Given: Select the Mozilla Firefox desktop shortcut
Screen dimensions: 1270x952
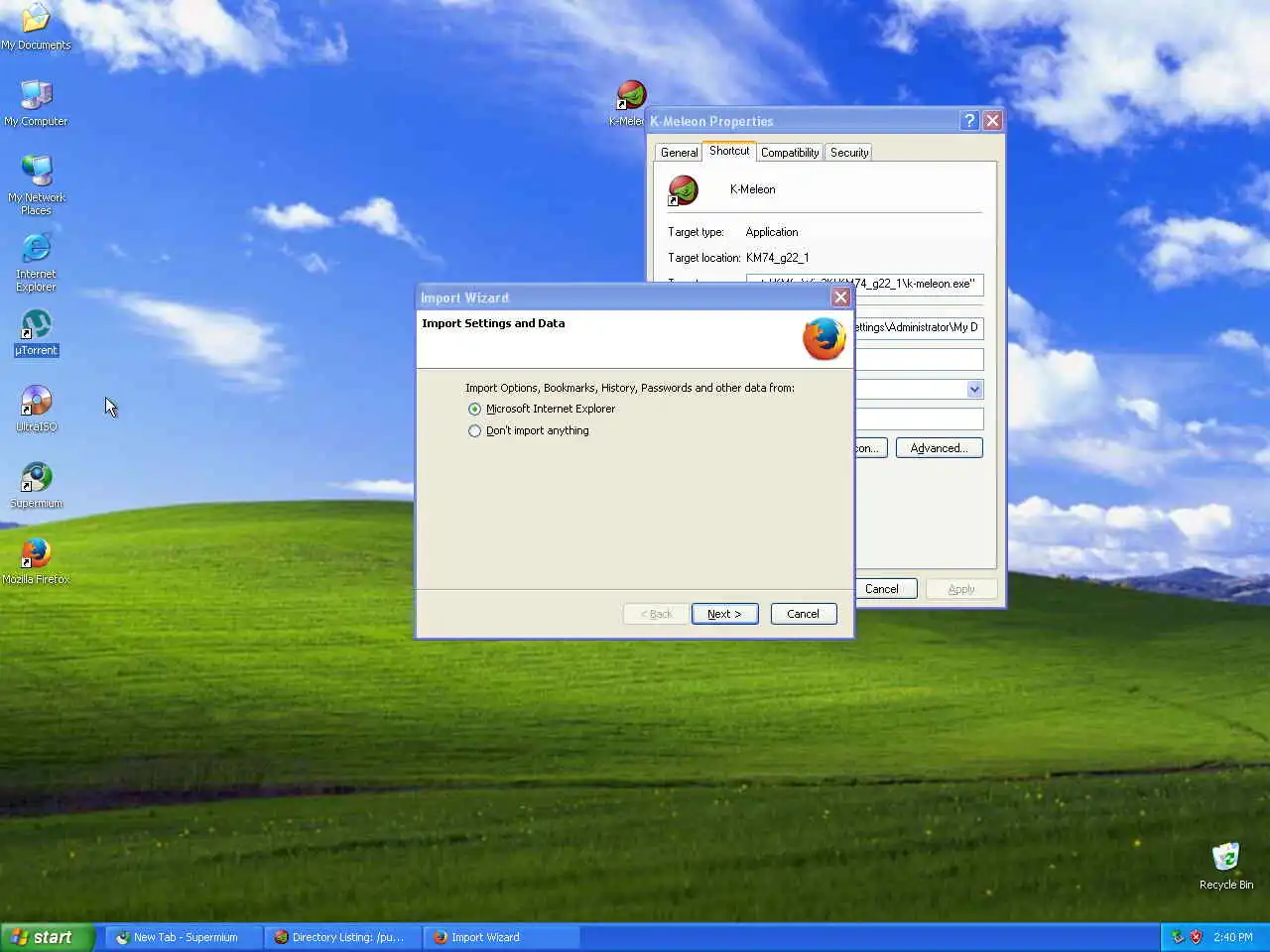Looking at the screenshot, I should pos(36,561).
